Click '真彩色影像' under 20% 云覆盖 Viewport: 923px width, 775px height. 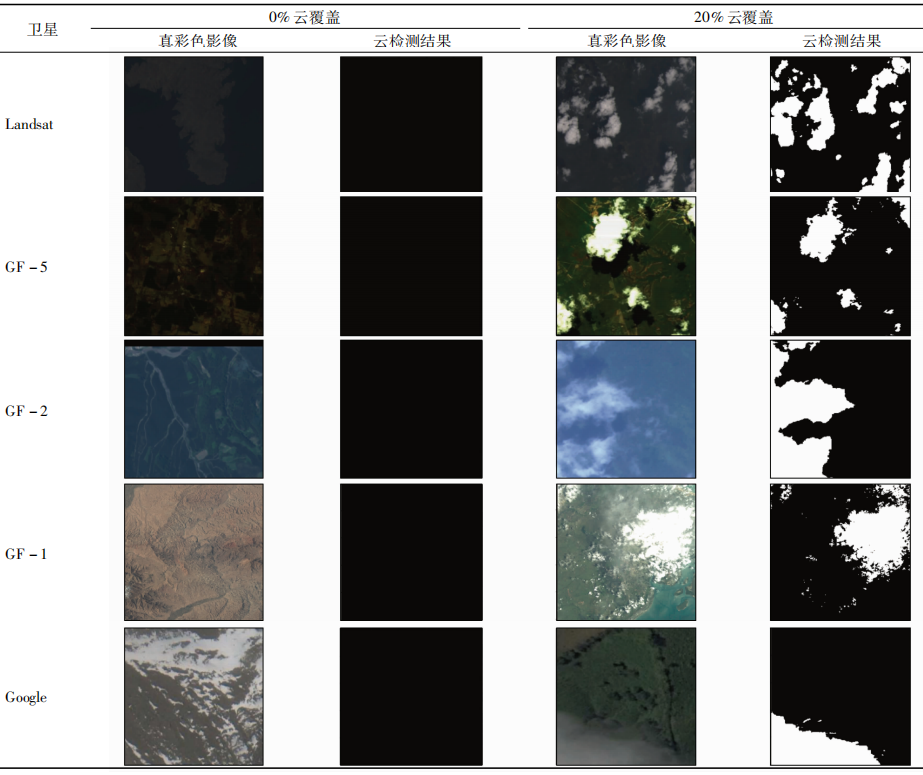tap(627, 41)
